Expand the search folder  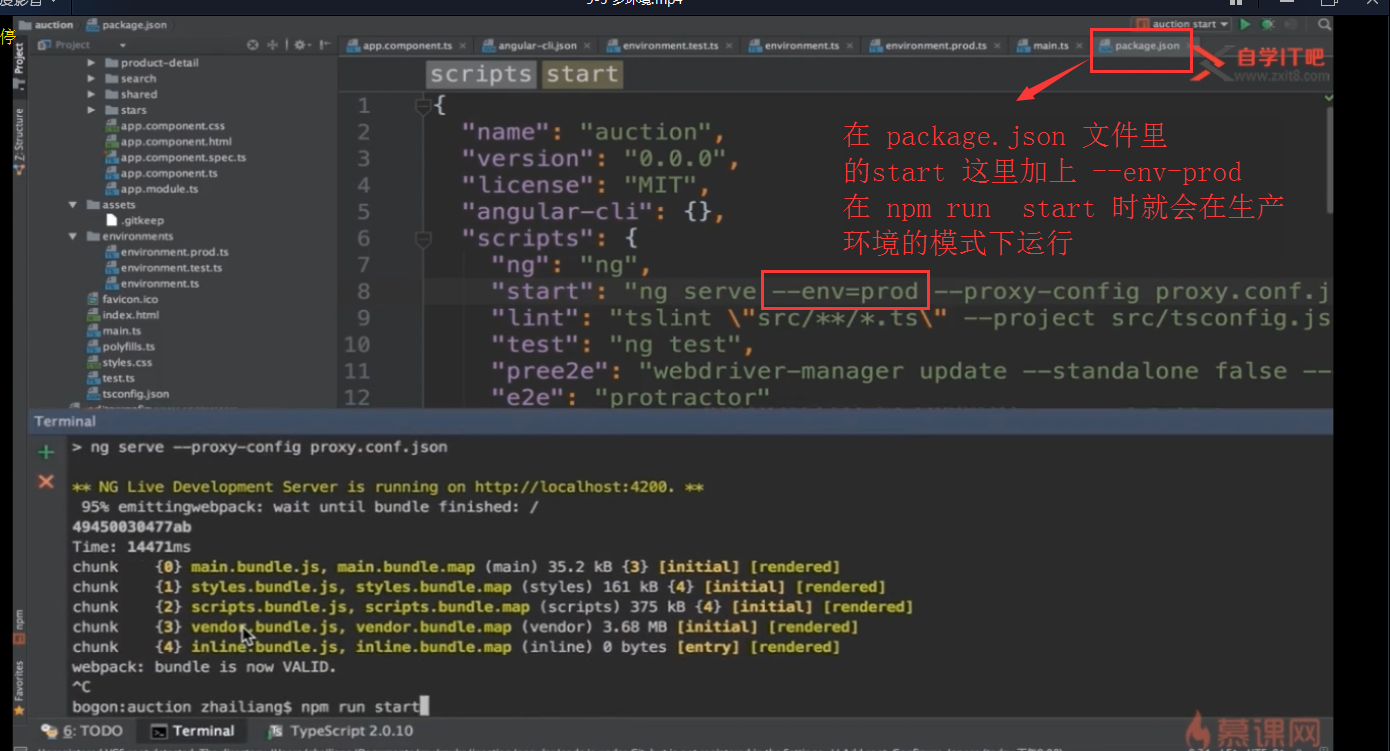pos(91,79)
